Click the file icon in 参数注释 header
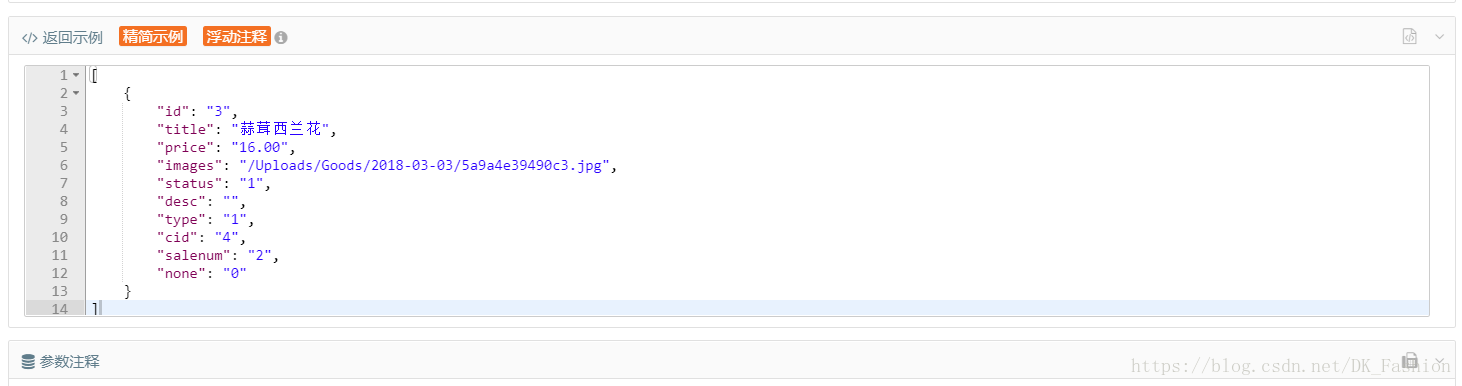1462x386 pixels. click(1410, 360)
